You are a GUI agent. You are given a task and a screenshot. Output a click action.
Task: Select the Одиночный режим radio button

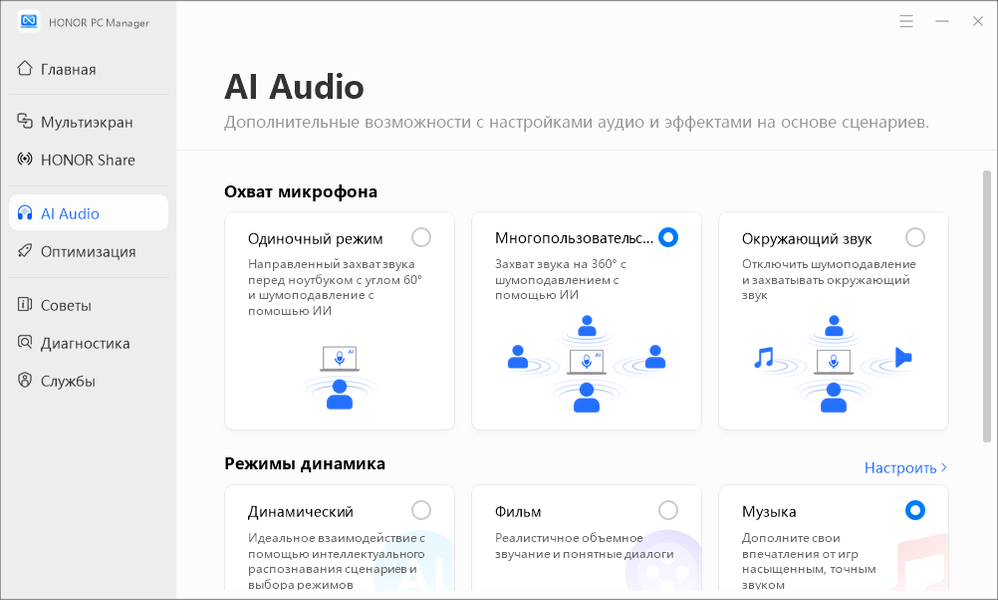(421, 237)
